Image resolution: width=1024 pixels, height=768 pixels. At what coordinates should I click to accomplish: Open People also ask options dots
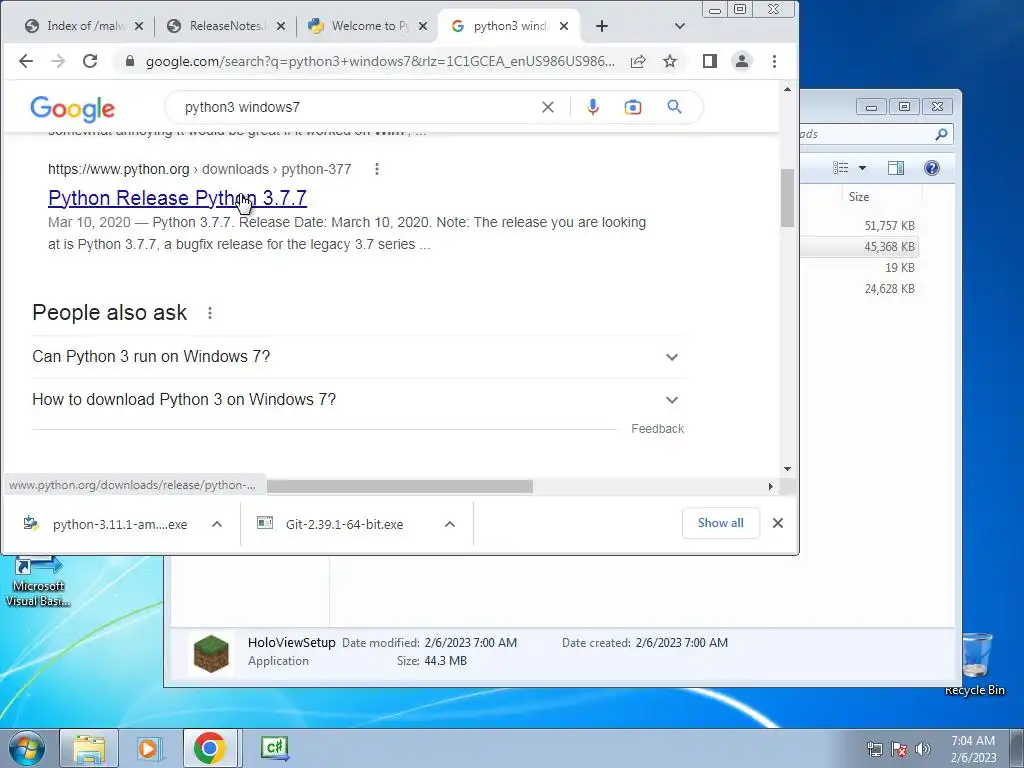(210, 313)
